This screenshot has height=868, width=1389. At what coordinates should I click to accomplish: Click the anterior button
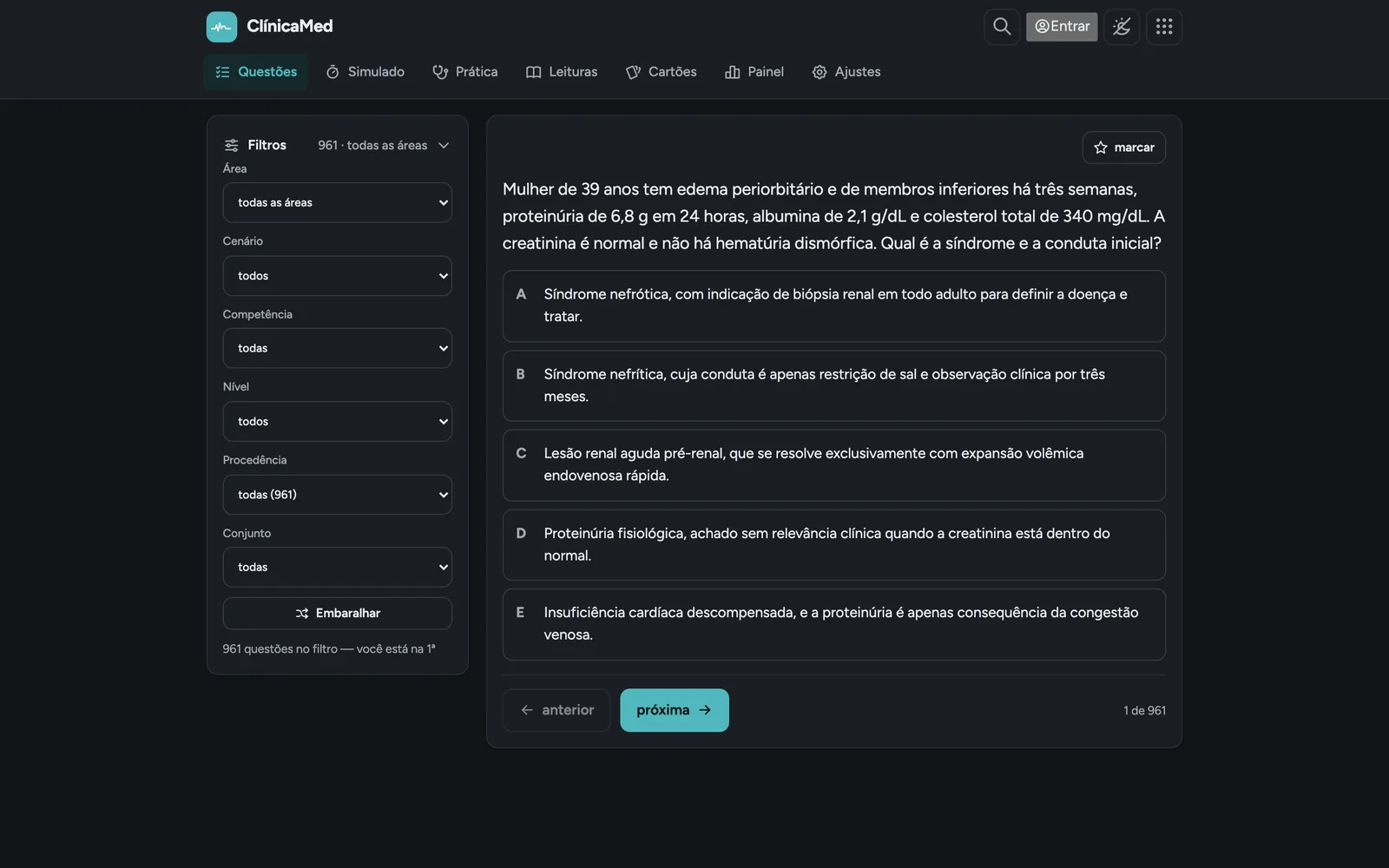556,710
